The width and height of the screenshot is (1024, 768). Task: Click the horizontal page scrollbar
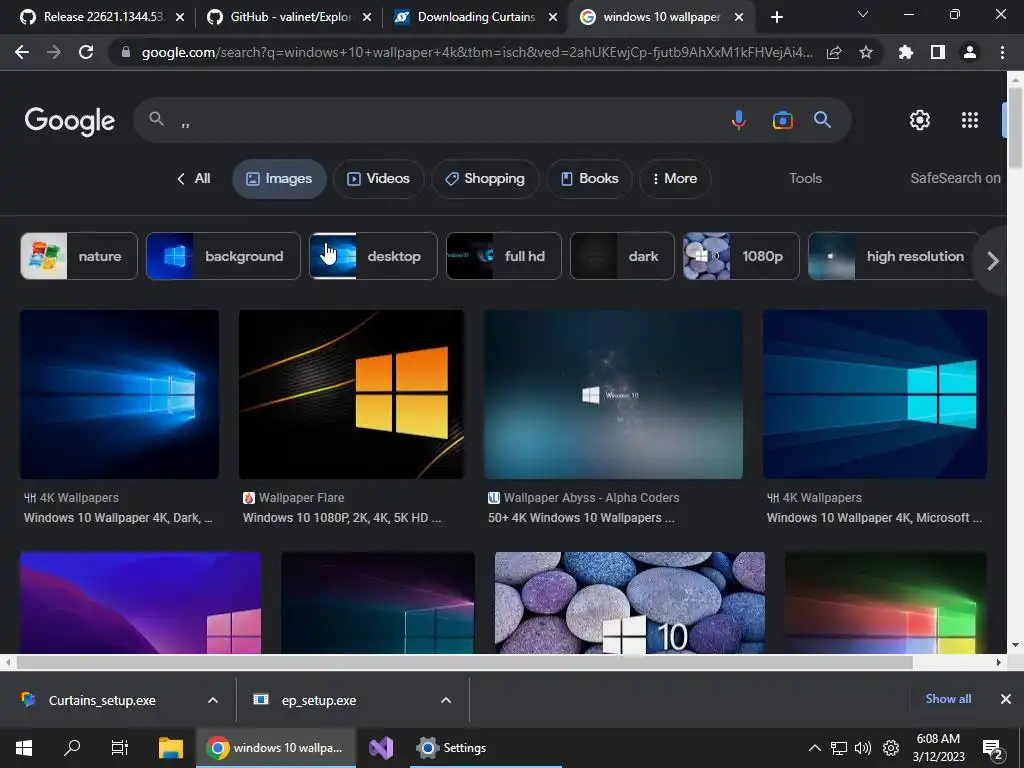[x=464, y=662]
